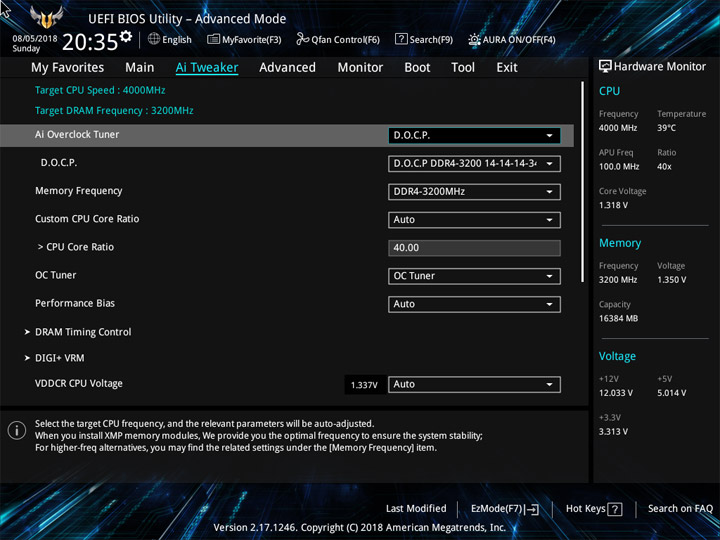Click CPU temperature 39°C reading
The width and height of the screenshot is (720, 540).
pyautogui.click(x=666, y=128)
